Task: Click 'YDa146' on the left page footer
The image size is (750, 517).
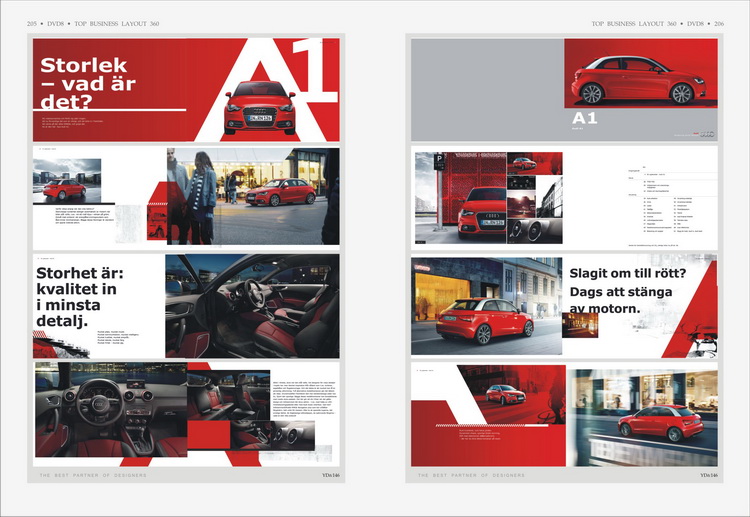Action: point(331,475)
